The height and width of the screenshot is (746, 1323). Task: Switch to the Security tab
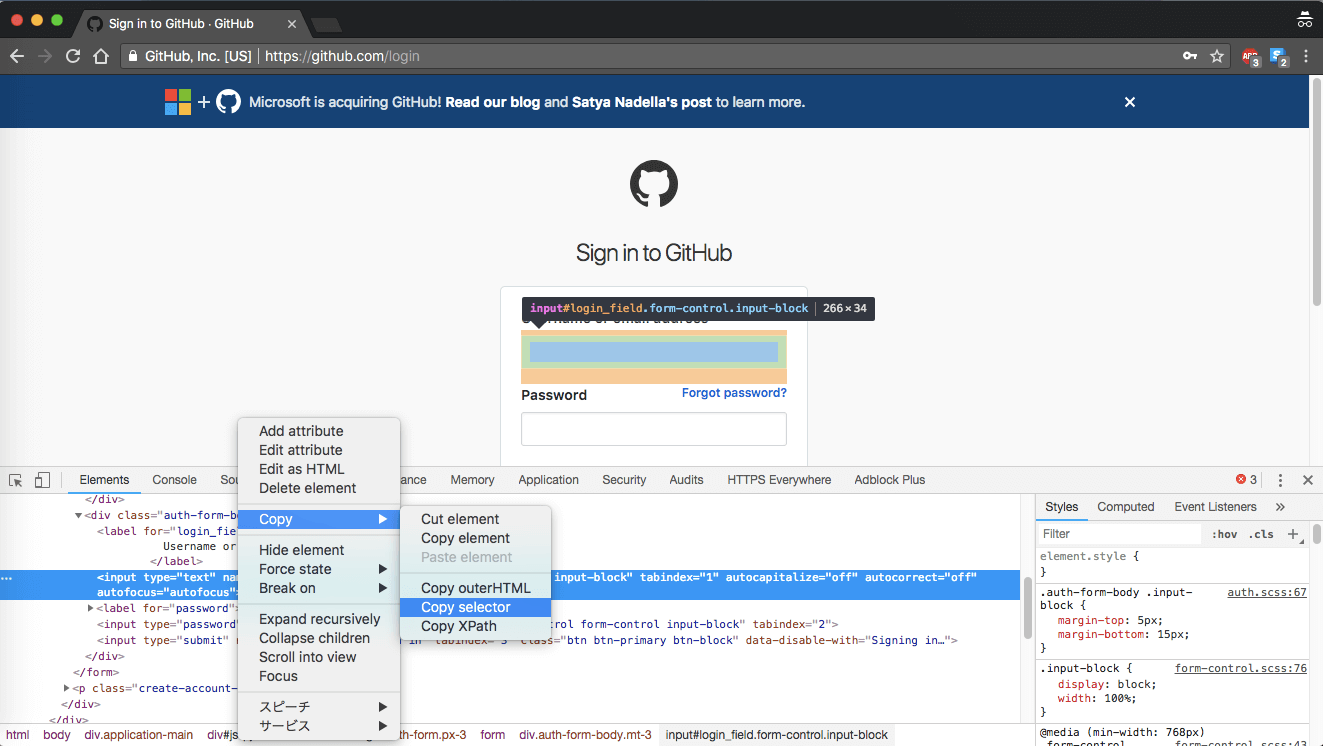pos(624,480)
